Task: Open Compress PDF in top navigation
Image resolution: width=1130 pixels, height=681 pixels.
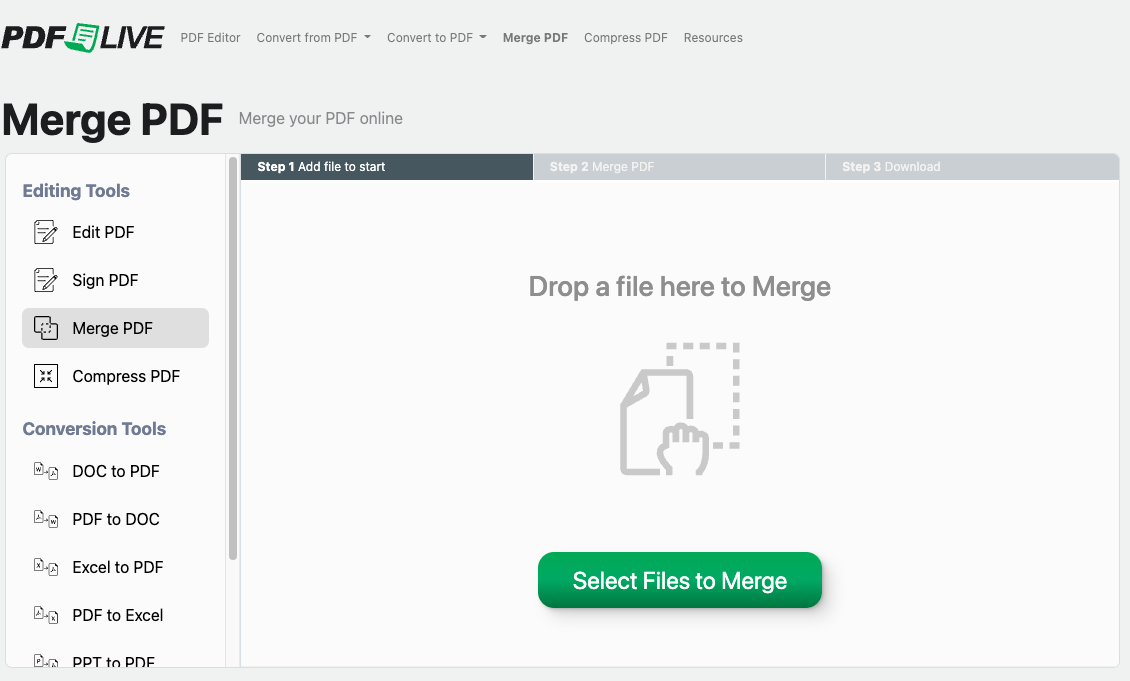Action: [x=626, y=37]
